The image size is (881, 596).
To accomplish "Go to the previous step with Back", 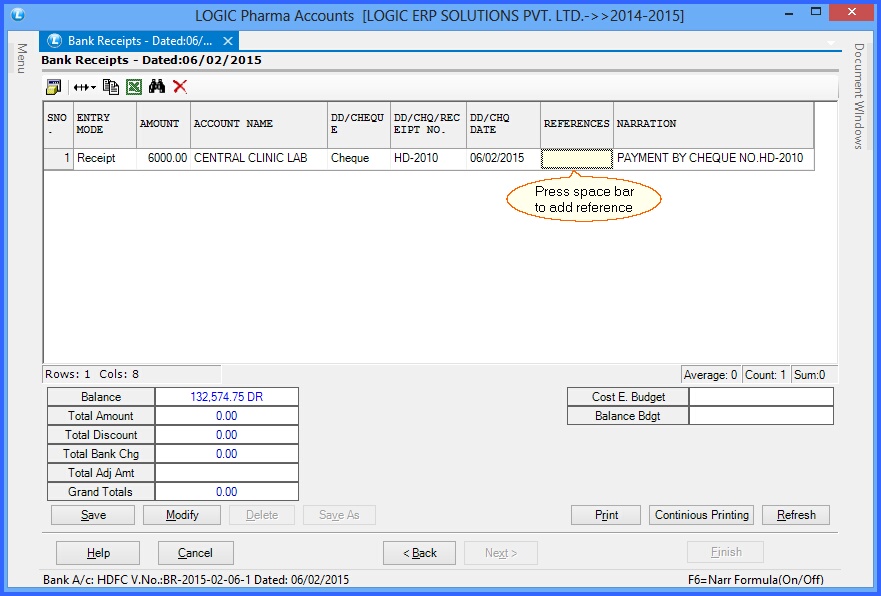I will point(419,553).
